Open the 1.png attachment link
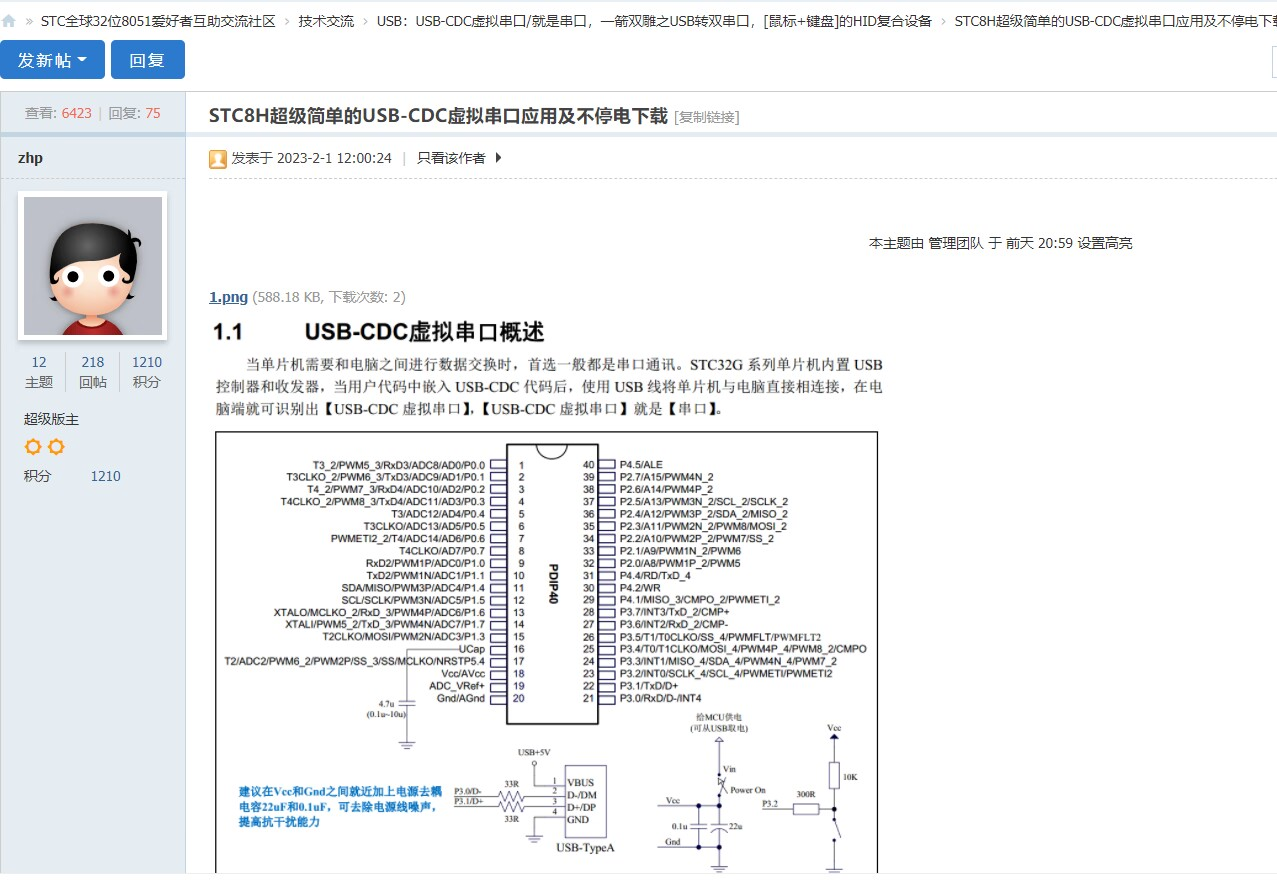1277x896 pixels. click(228, 297)
